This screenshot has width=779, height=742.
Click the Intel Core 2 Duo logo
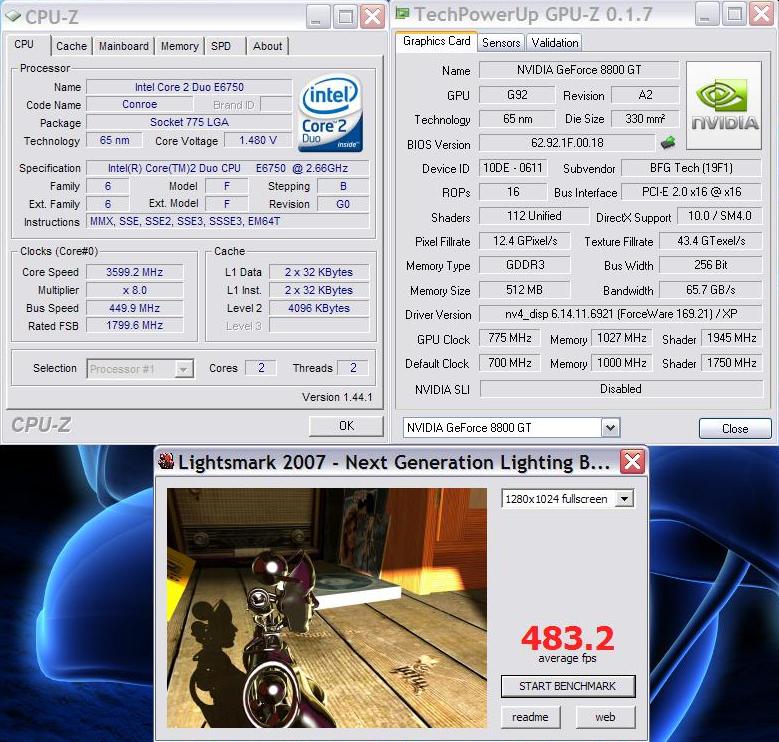click(x=330, y=113)
